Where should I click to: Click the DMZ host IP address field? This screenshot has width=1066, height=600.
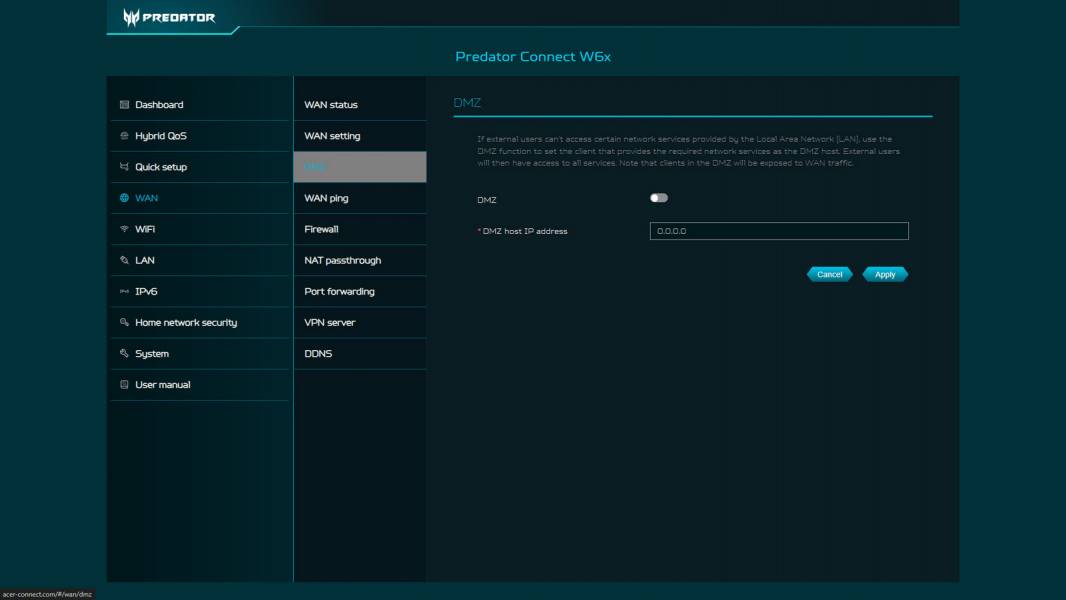pos(777,231)
